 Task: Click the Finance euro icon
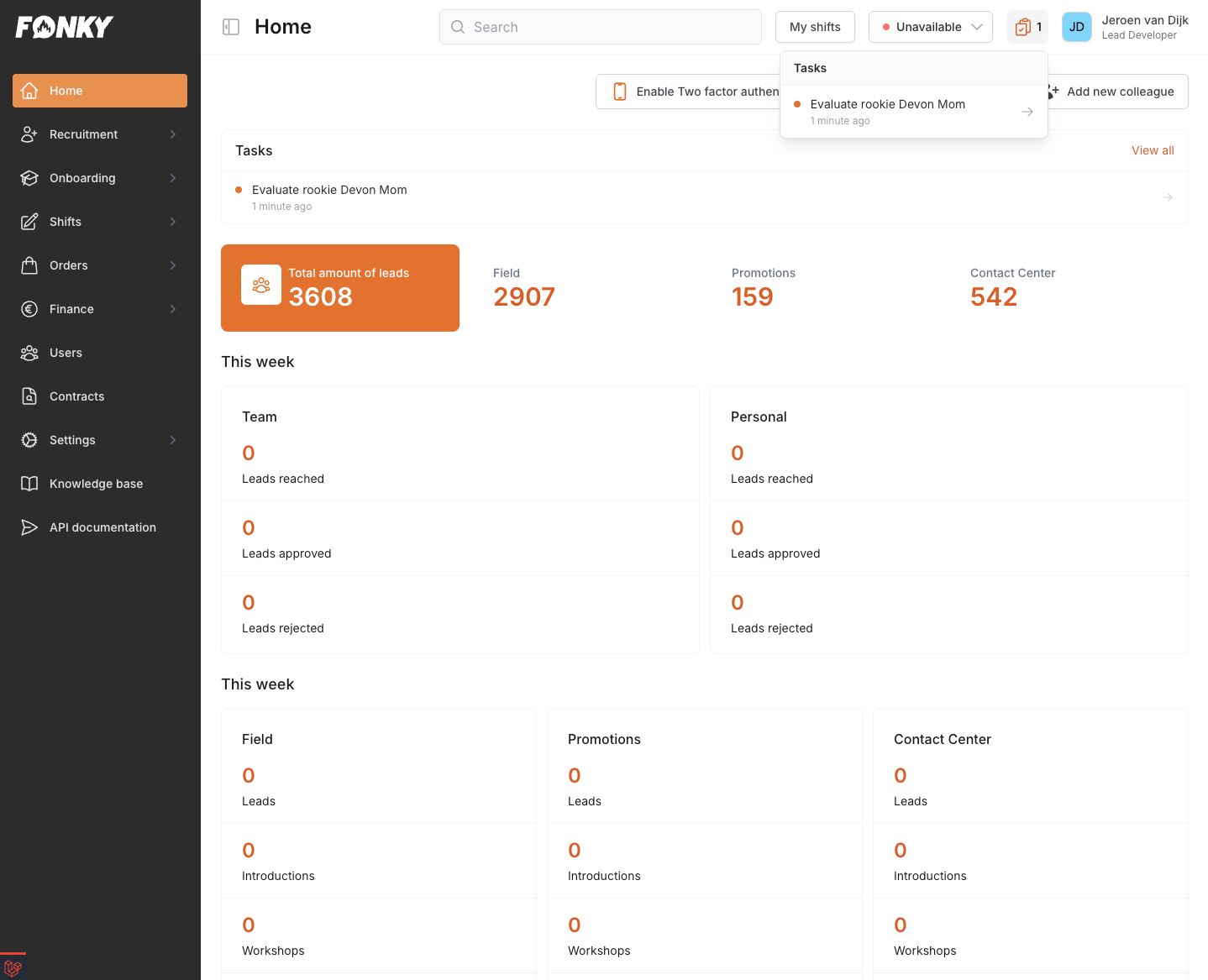(29, 308)
